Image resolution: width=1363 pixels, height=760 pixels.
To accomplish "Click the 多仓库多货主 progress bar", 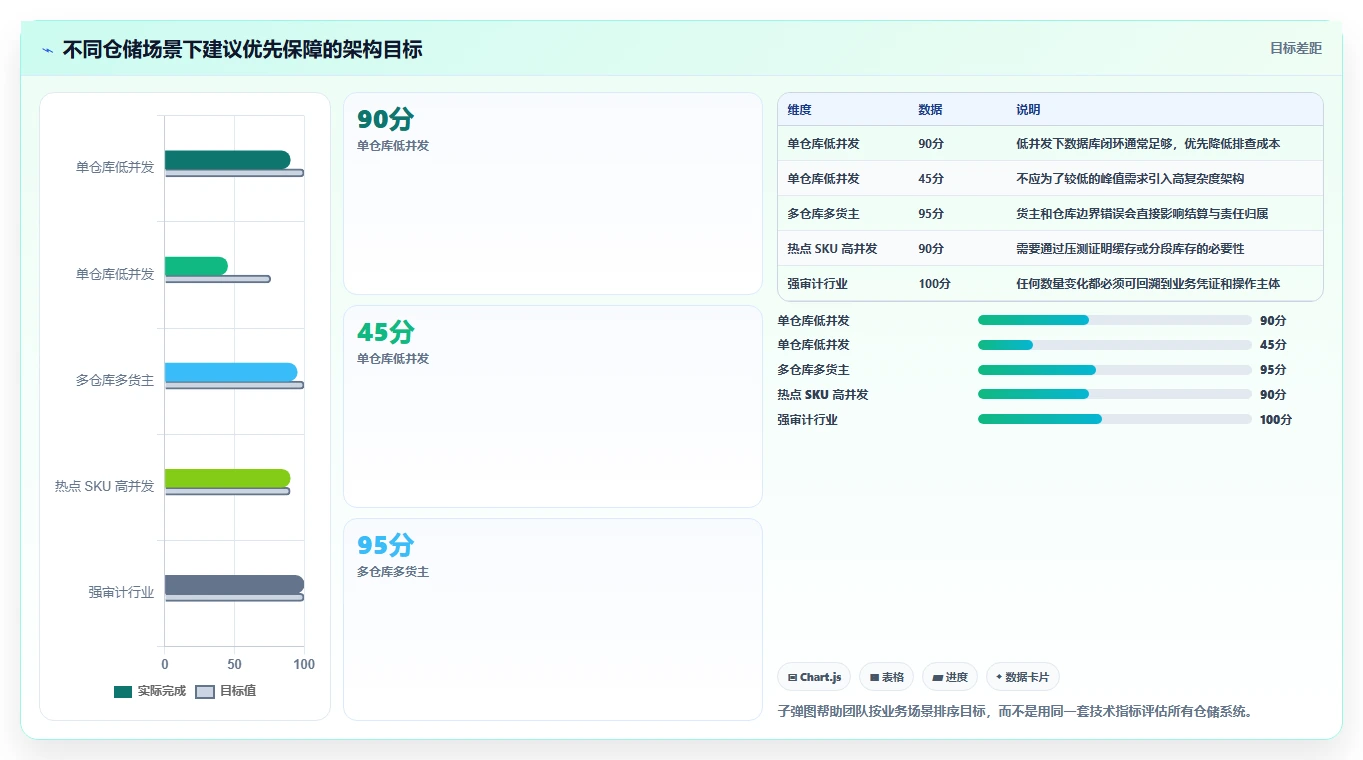I will (1115, 370).
